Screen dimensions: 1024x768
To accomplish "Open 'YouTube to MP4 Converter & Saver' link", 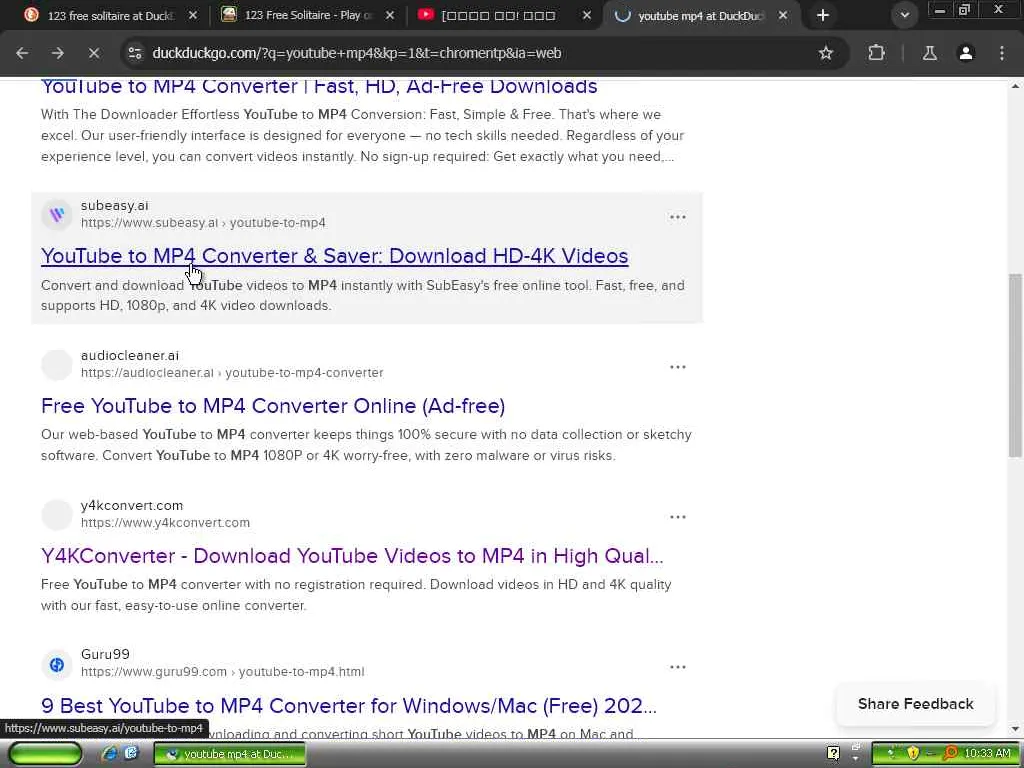I will (334, 255).
